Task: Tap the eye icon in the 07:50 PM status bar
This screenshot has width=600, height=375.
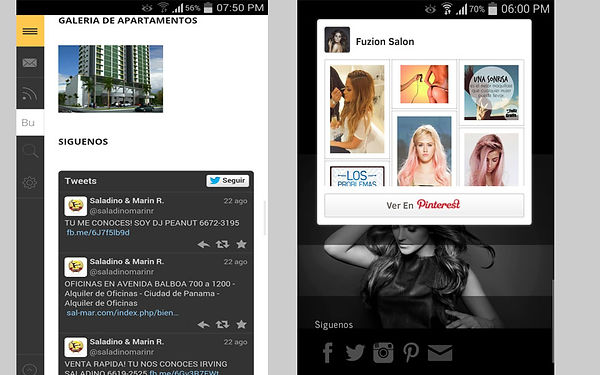Action: click(x=147, y=8)
